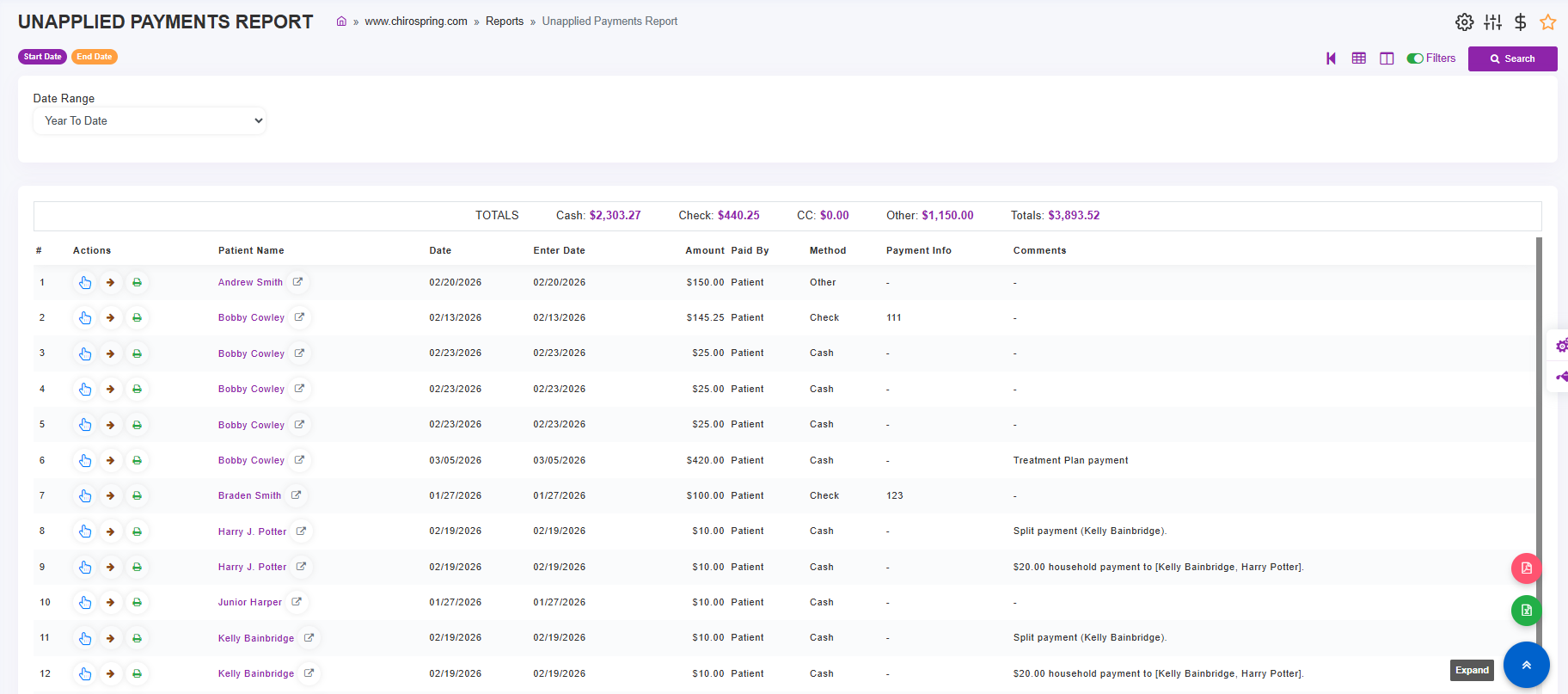Click arrow action icon for Braden Smith row
This screenshot has height=694, width=1568.
pos(110,495)
